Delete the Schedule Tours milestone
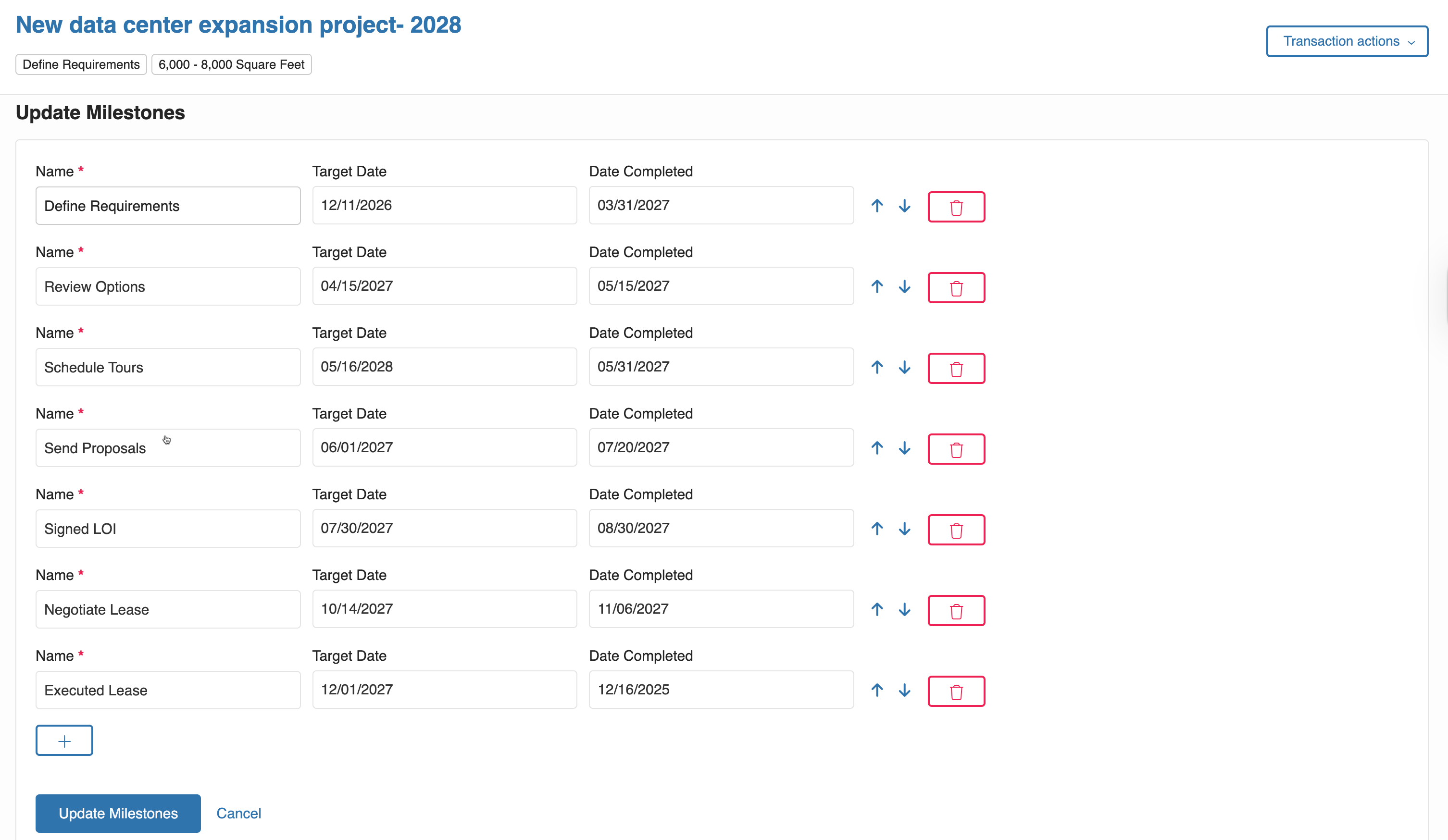Screen dimensions: 1448x840 (956, 368)
